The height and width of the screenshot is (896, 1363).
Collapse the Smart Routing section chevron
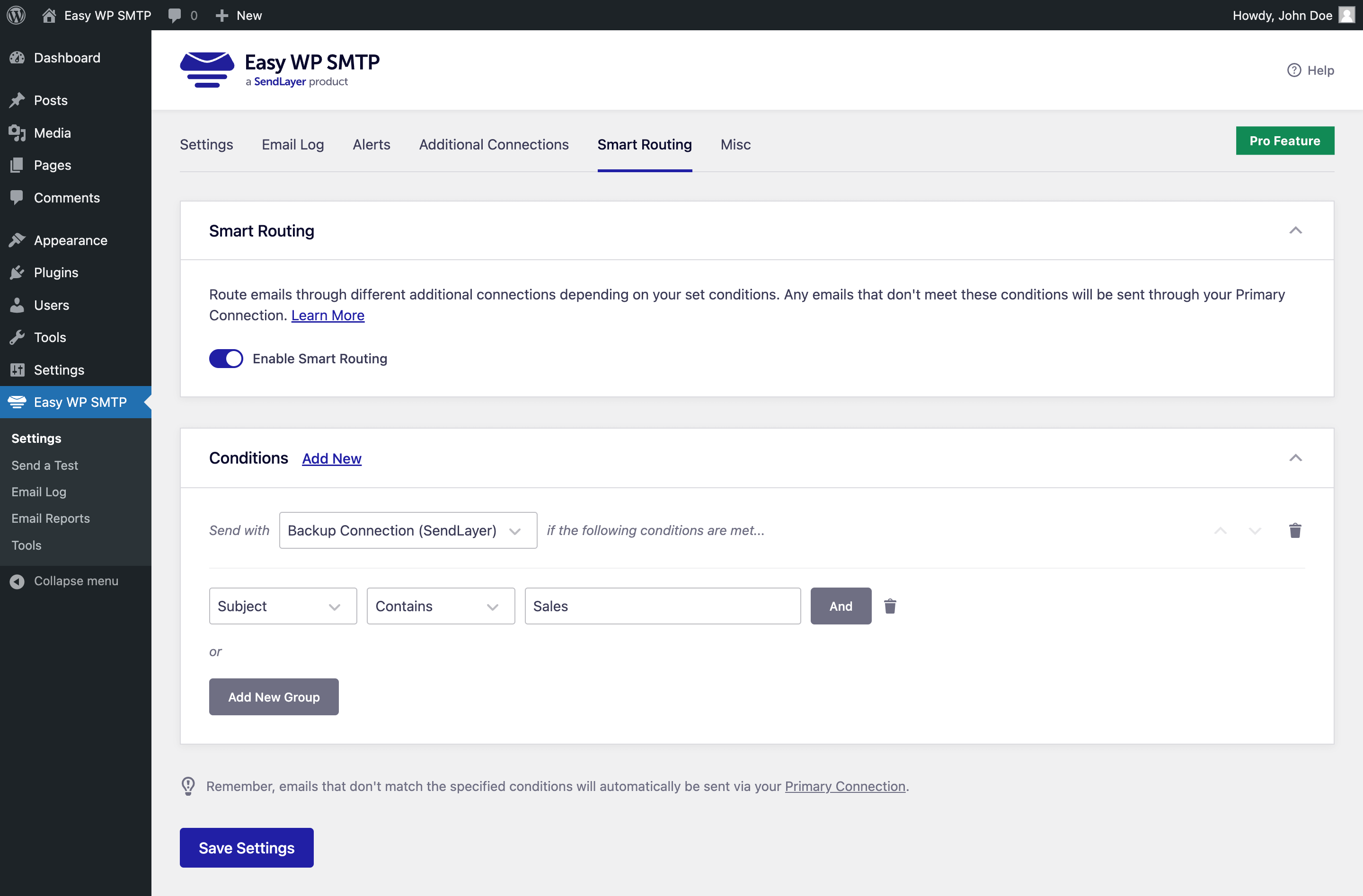1296,230
